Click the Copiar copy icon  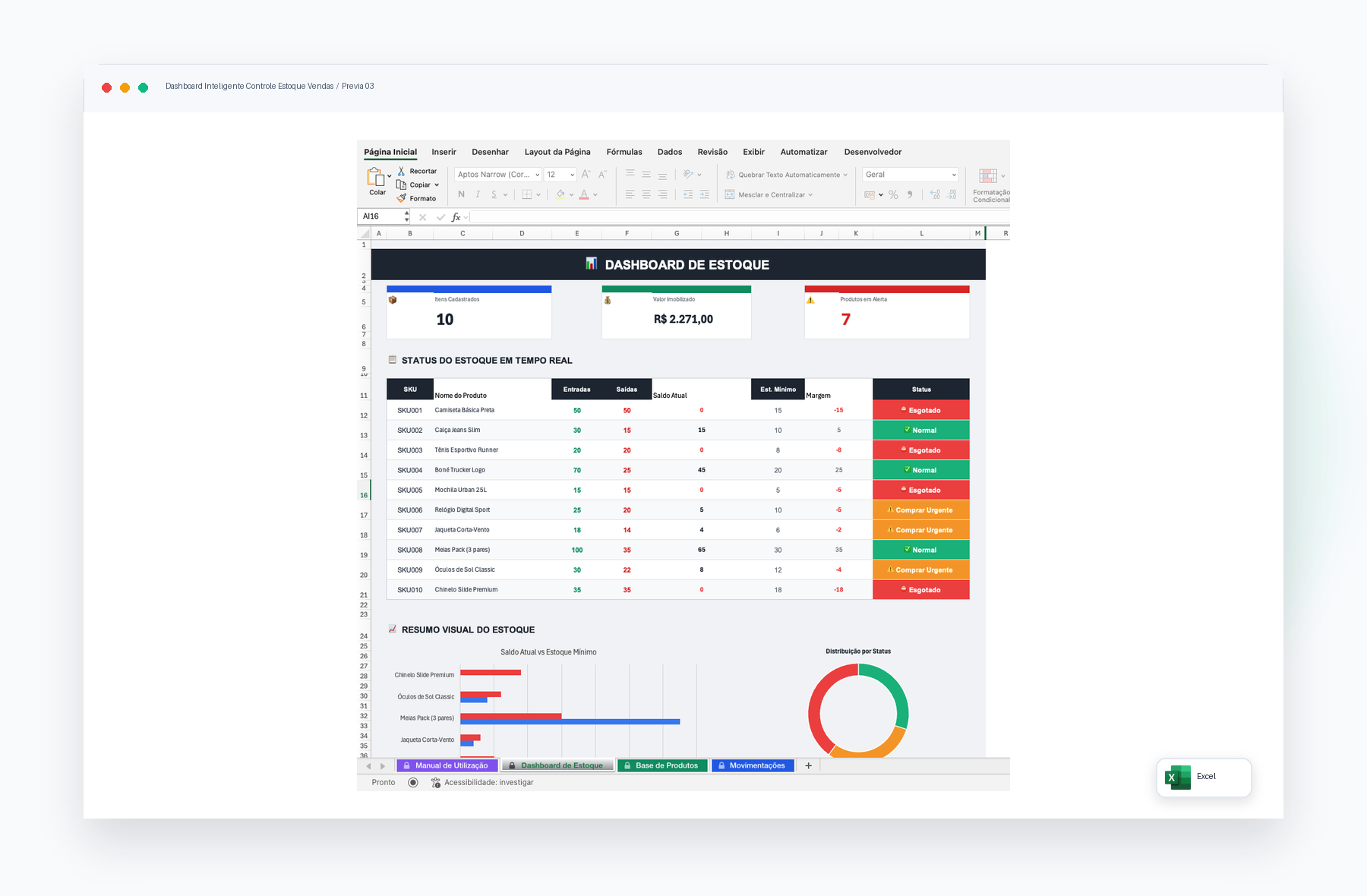pos(401,185)
